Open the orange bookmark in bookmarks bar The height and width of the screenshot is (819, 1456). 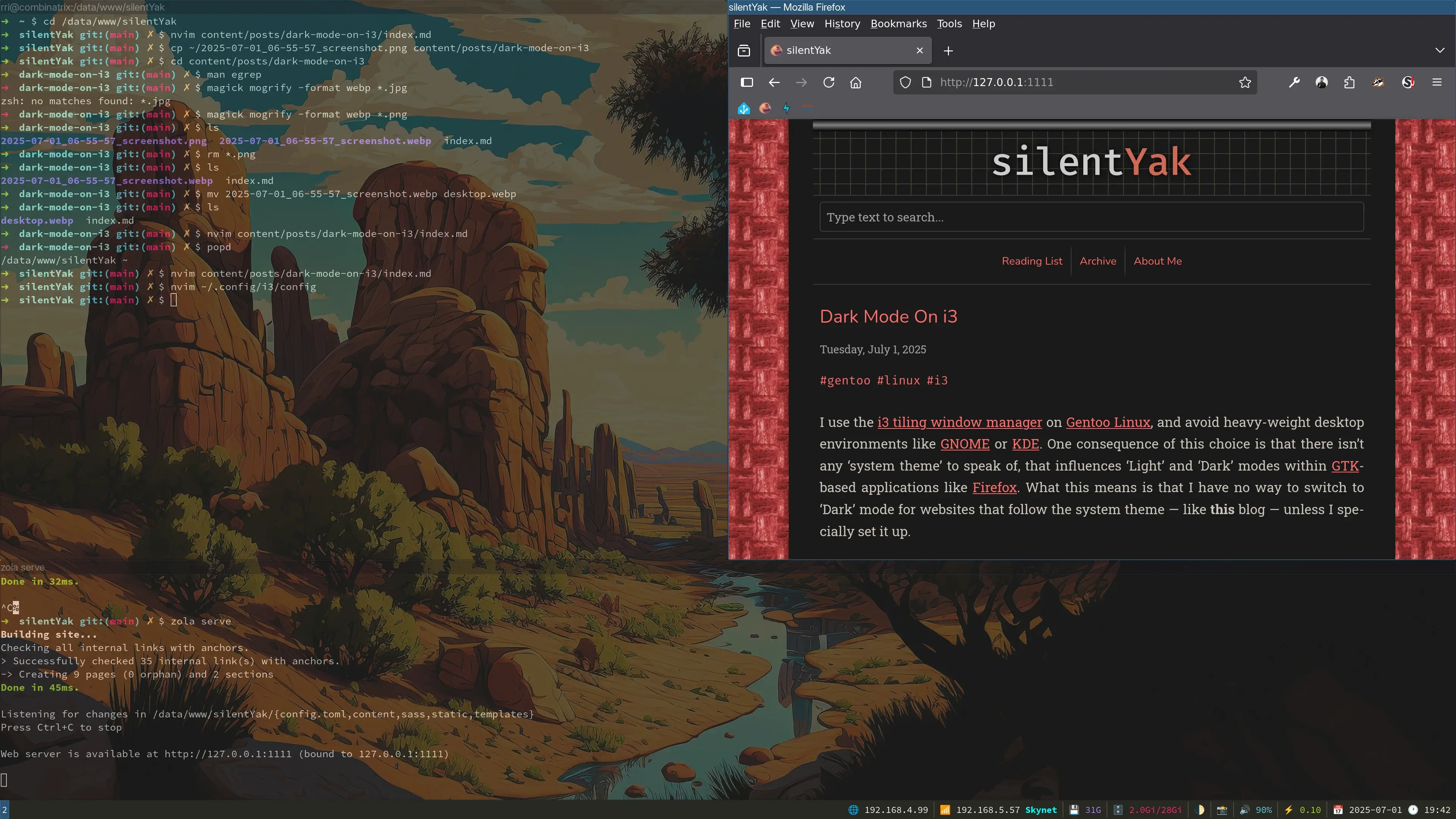click(808, 107)
